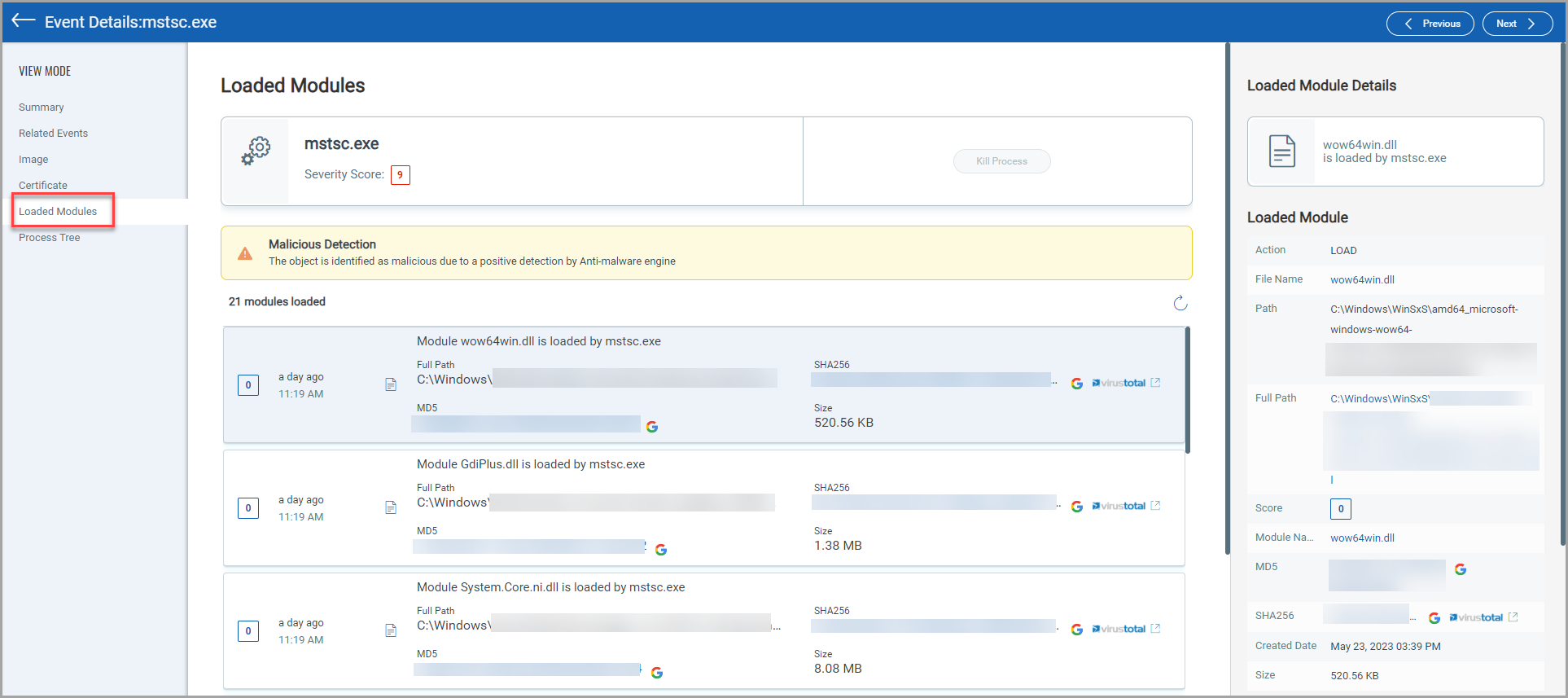Click the 8.08 MB size value
This screenshot has width=1568, height=698.
(838, 669)
